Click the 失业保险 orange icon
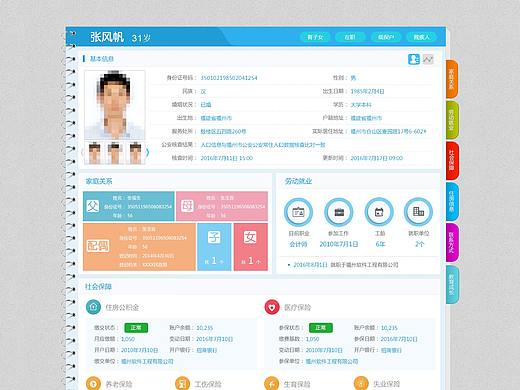The height and width of the screenshot is (390, 520). tap(361, 383)
